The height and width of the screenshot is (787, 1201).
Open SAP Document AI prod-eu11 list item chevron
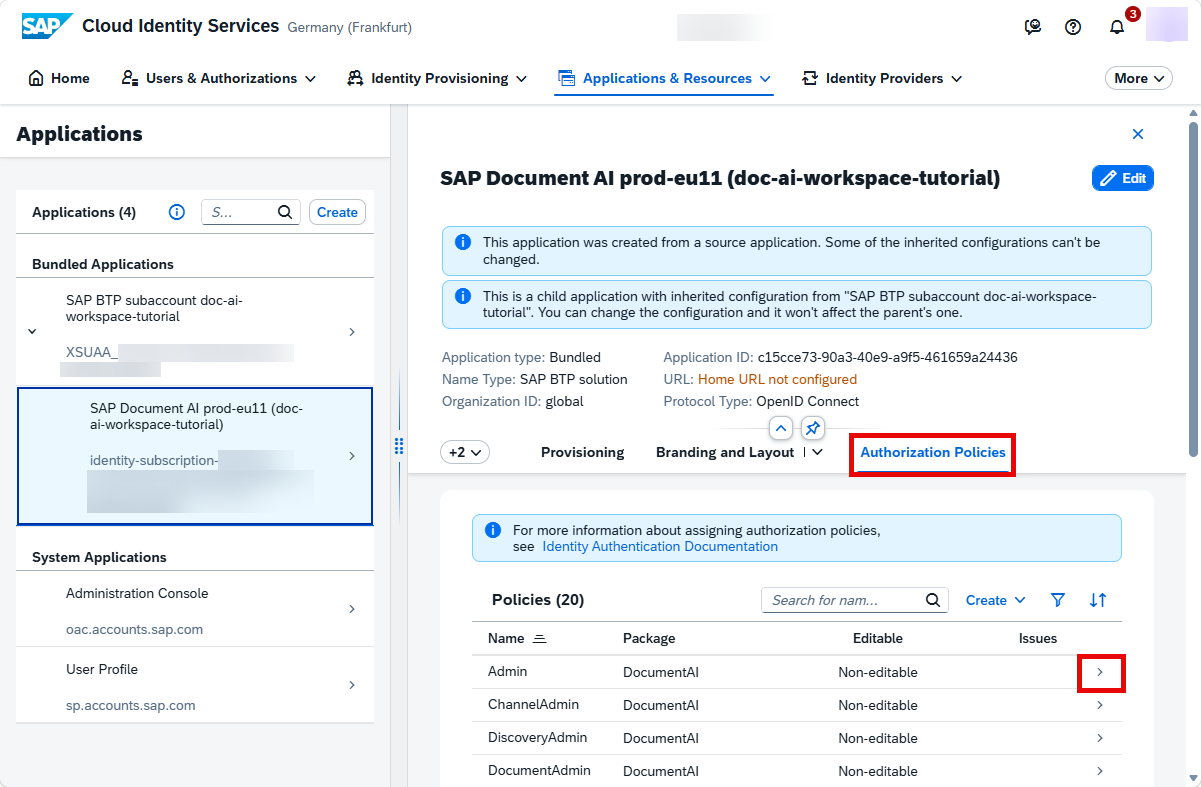coord(351,456)
